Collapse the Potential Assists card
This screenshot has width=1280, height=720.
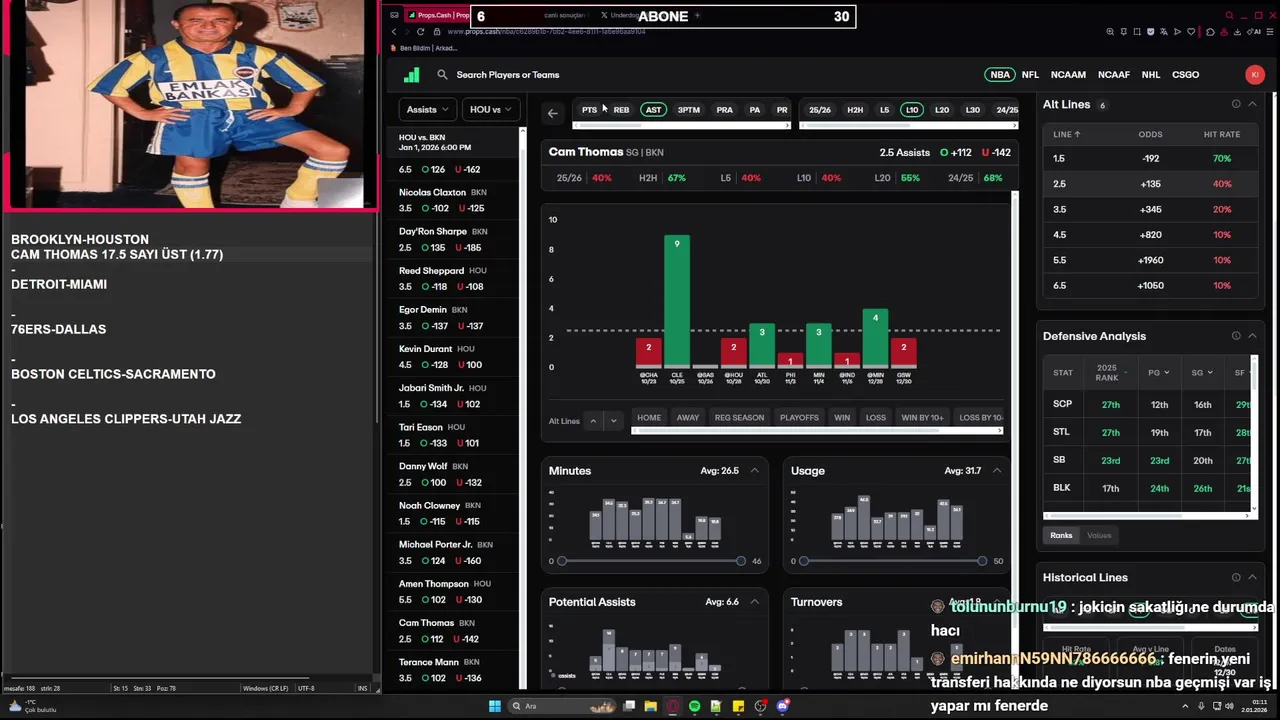pyautogui.click(x=755, y=602)
